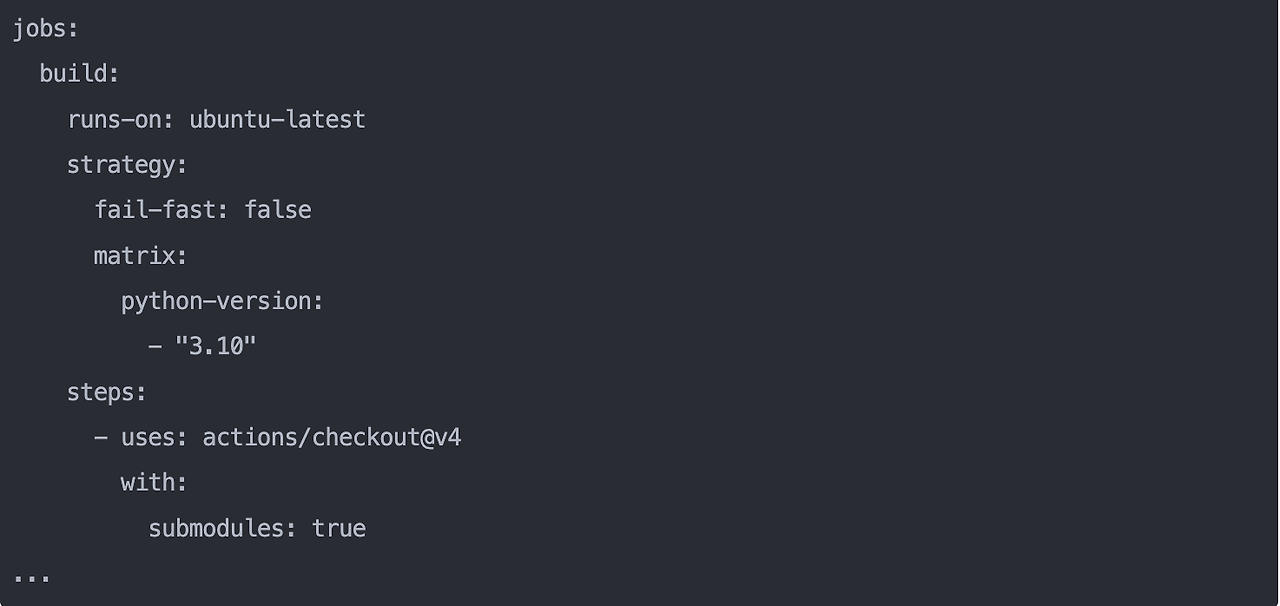Click the "3.10" version string
The image size is (1280, 606).
point(216,347)
